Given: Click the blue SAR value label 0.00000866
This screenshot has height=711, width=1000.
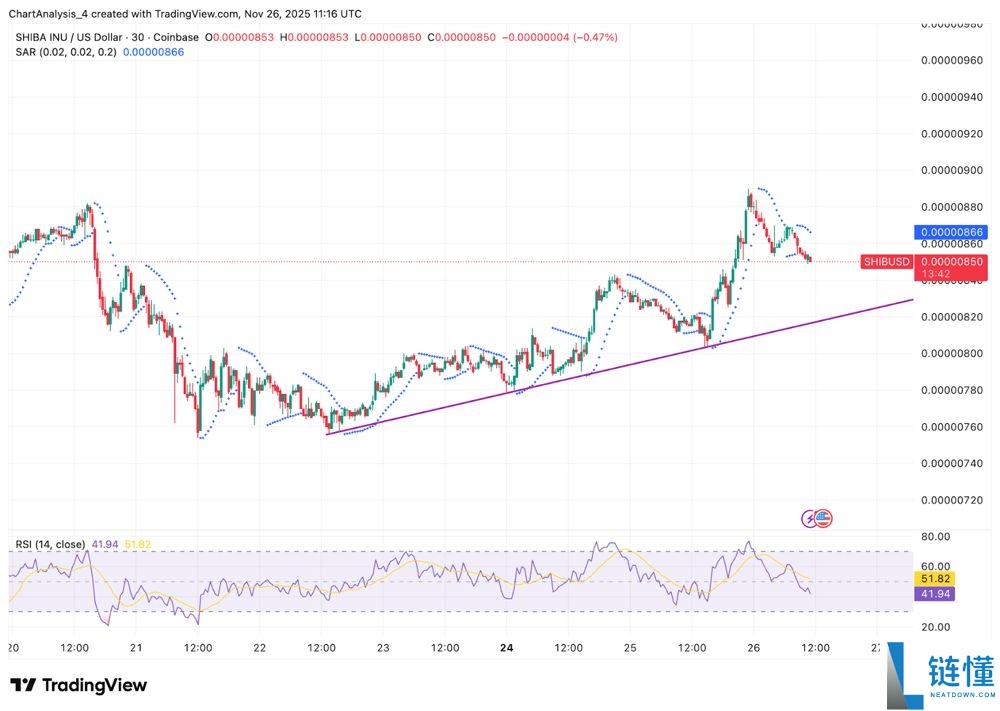Looking at the screenshot, I should (x=951, y=231).
